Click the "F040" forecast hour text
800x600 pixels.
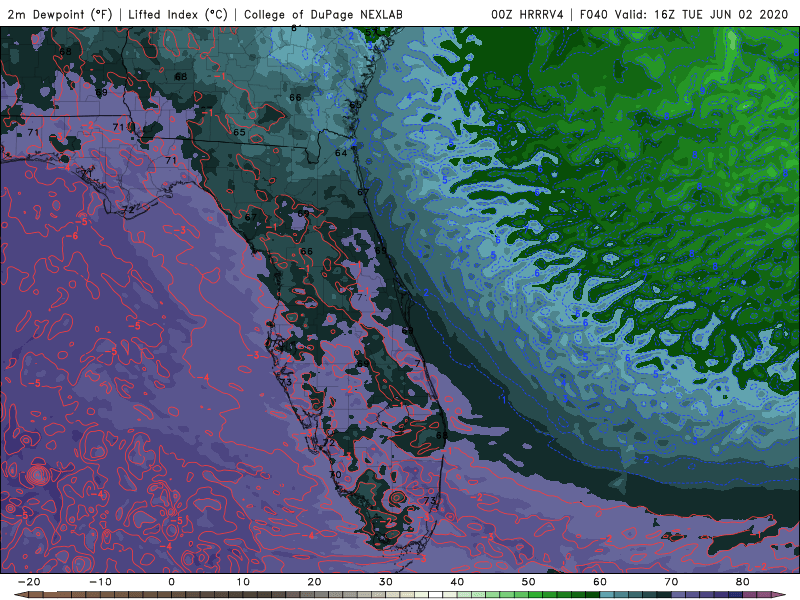tap(594, 14)
